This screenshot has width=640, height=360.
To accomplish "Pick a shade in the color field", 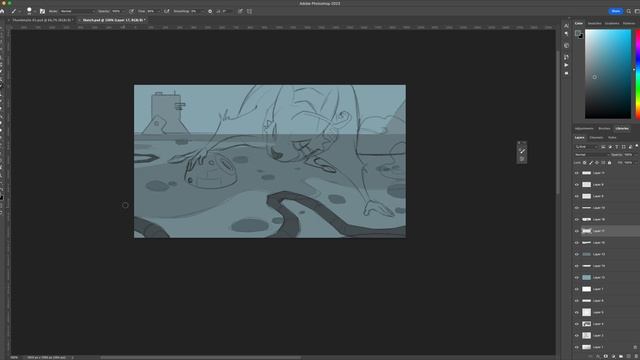I will [x=608, y=74].
